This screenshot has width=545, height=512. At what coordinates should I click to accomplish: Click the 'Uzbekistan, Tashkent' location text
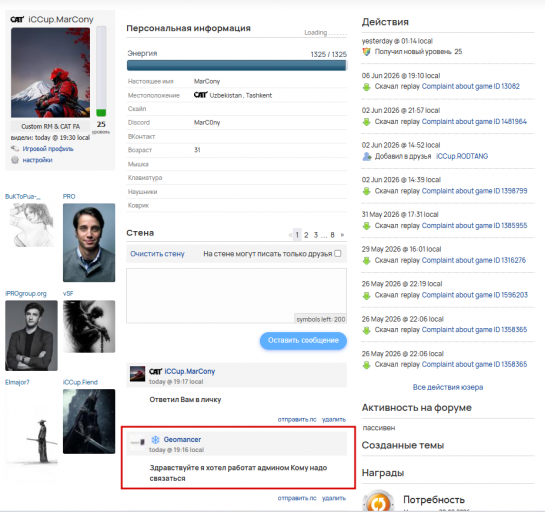[241, 95]
